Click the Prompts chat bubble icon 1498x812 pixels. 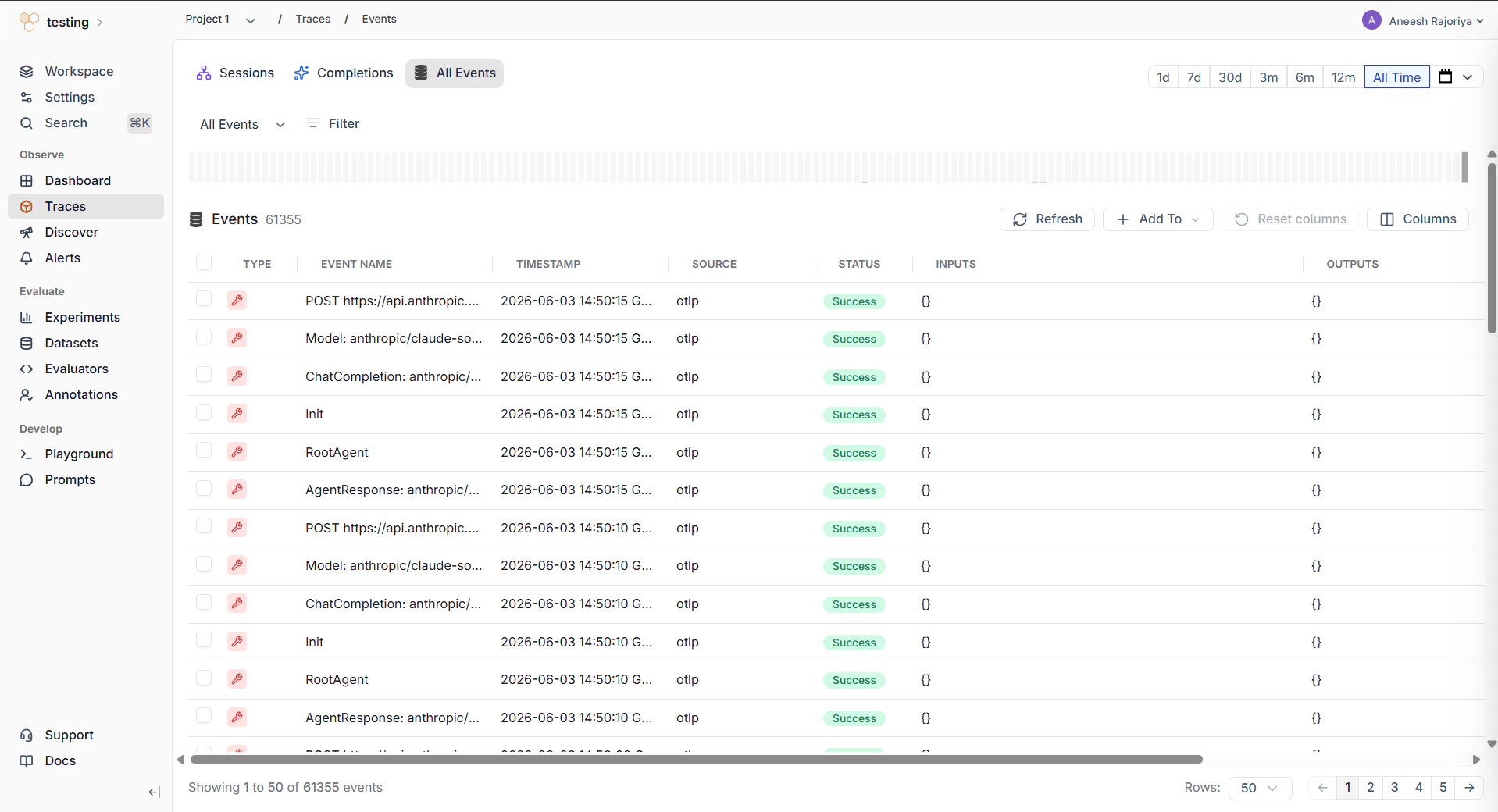pos(27,480)
